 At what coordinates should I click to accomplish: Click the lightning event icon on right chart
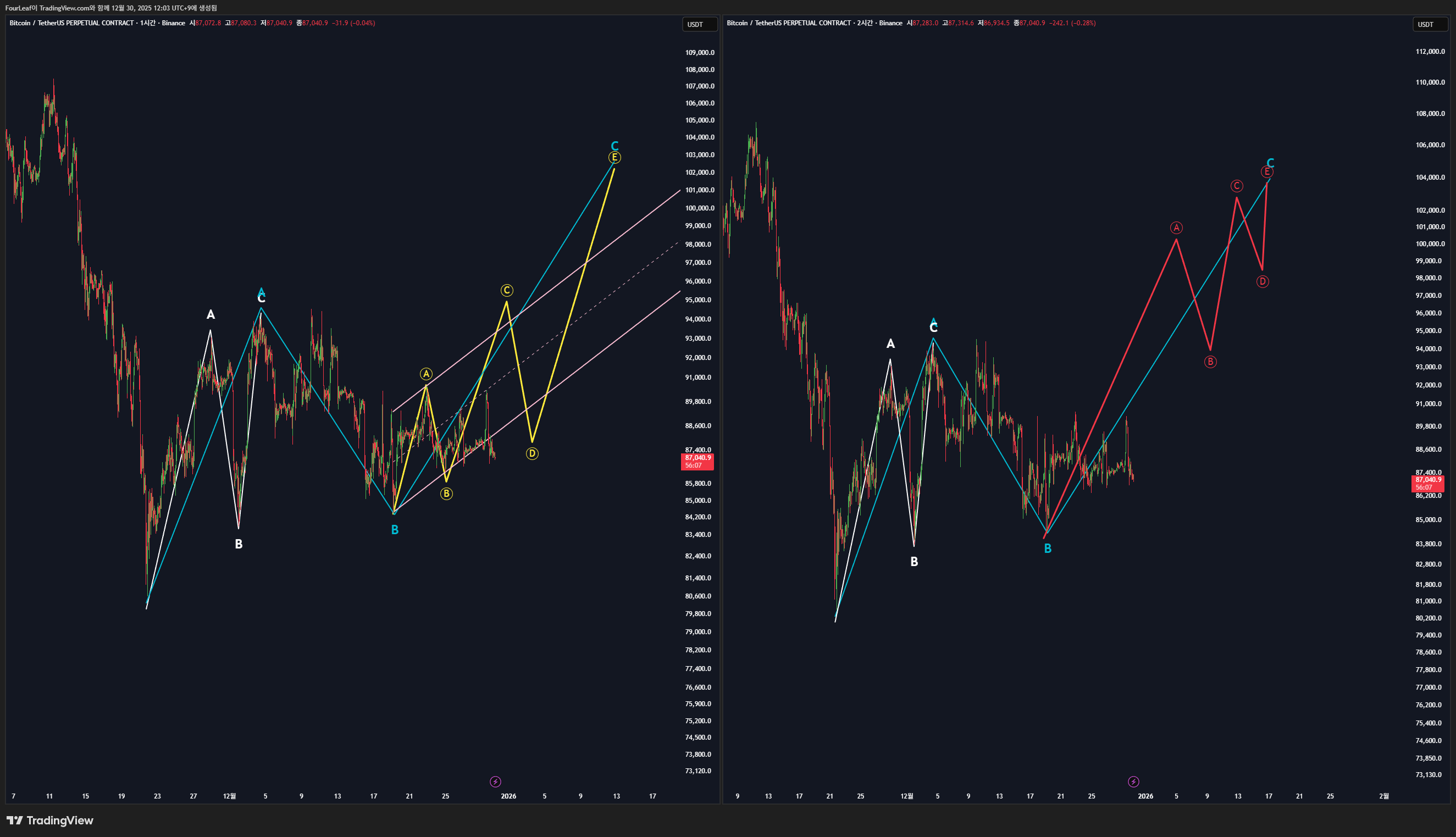click(1133, 781)
